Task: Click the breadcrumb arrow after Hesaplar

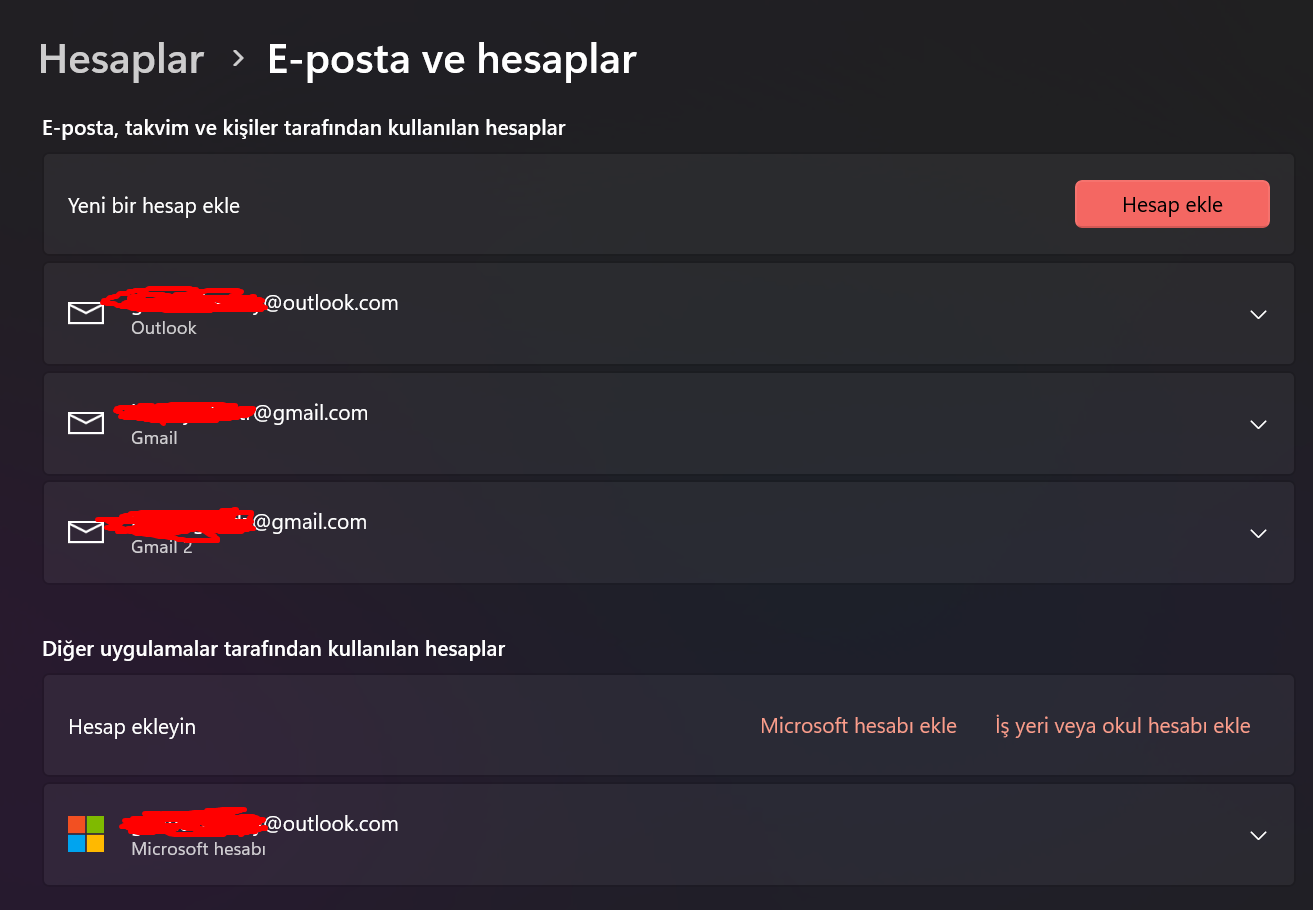Action: pos(238,59)
